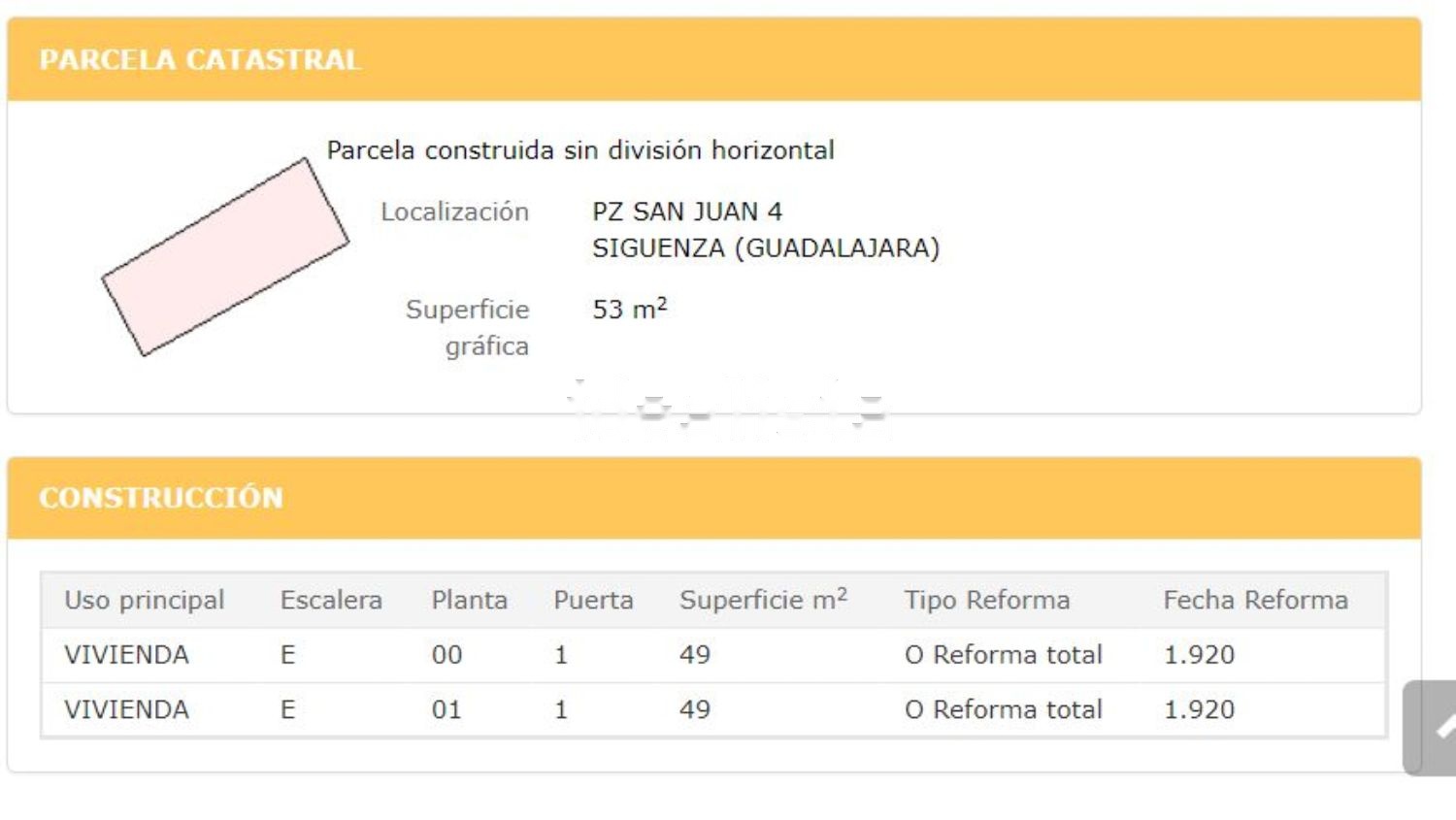
Task: Select the VIVIENDA row for planta 01
Action: [713, 709]
